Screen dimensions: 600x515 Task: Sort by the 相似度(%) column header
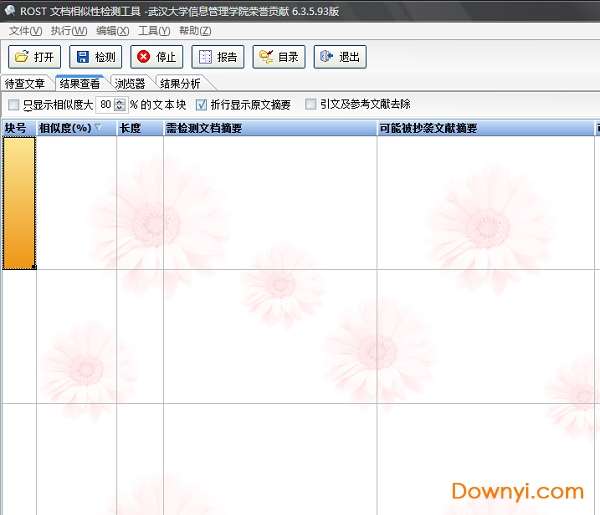[76, 128]
